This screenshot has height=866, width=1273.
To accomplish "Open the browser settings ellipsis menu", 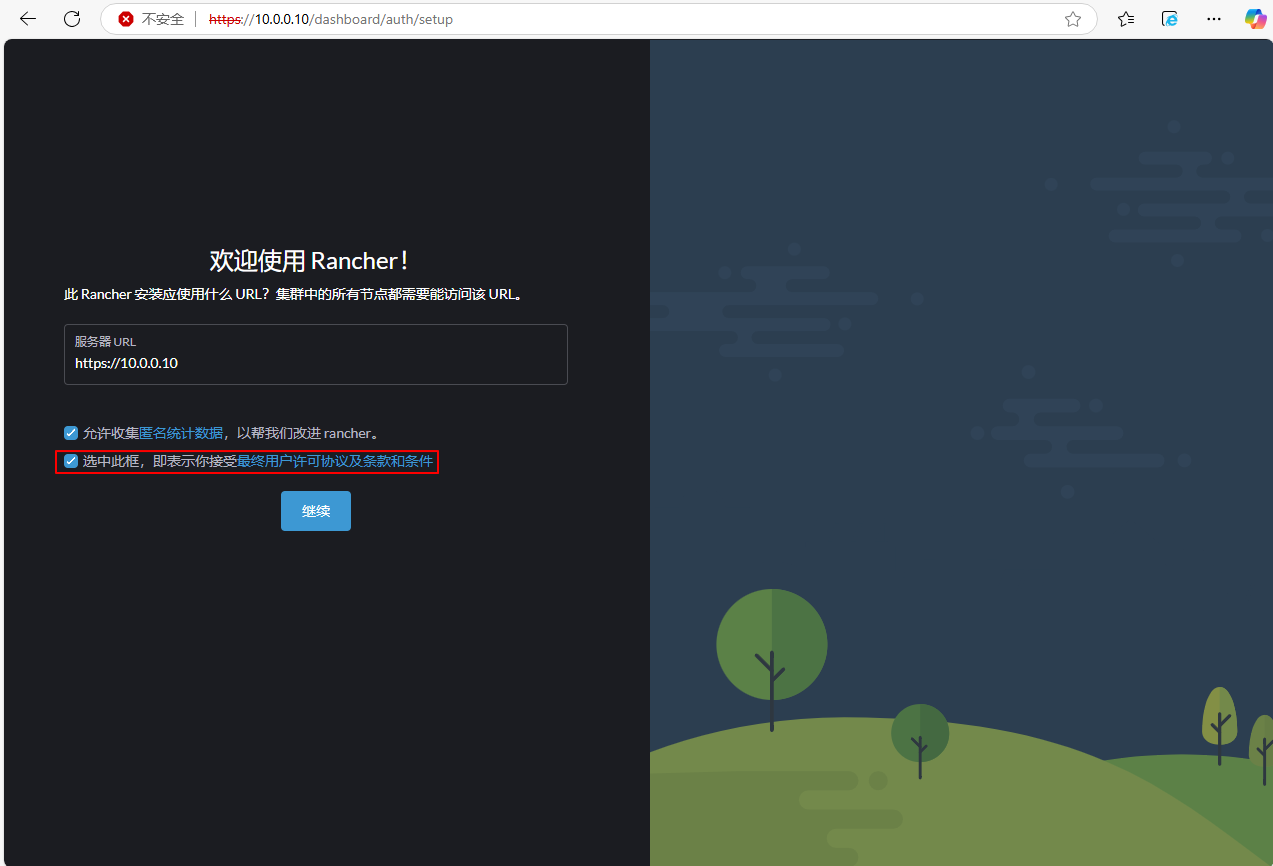I will point(1213,19).
